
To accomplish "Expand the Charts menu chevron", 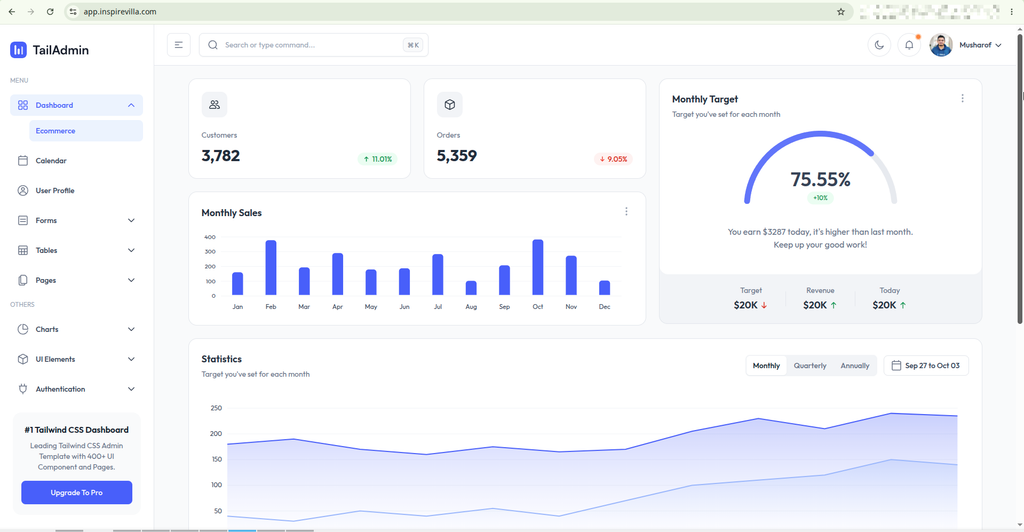I will tap(131, 329).
